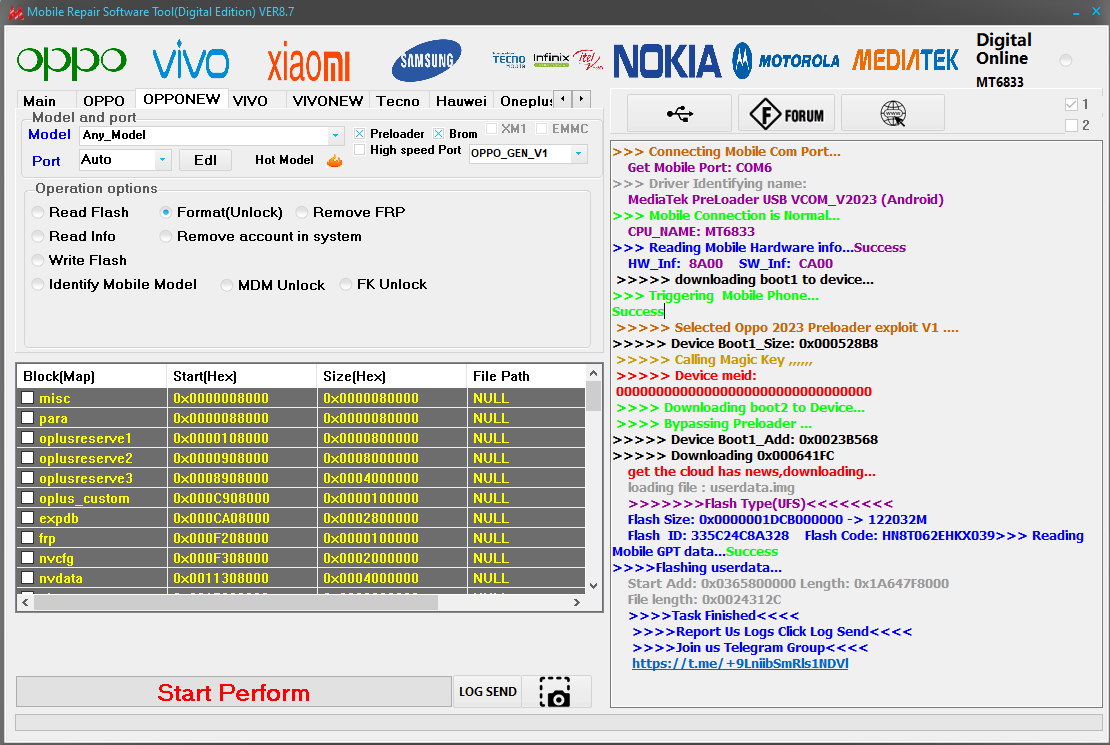The width and height of the screenshot is (1110, 745).
Task: Switch to the Hauwei tab
Action: [x=462, y=101]
